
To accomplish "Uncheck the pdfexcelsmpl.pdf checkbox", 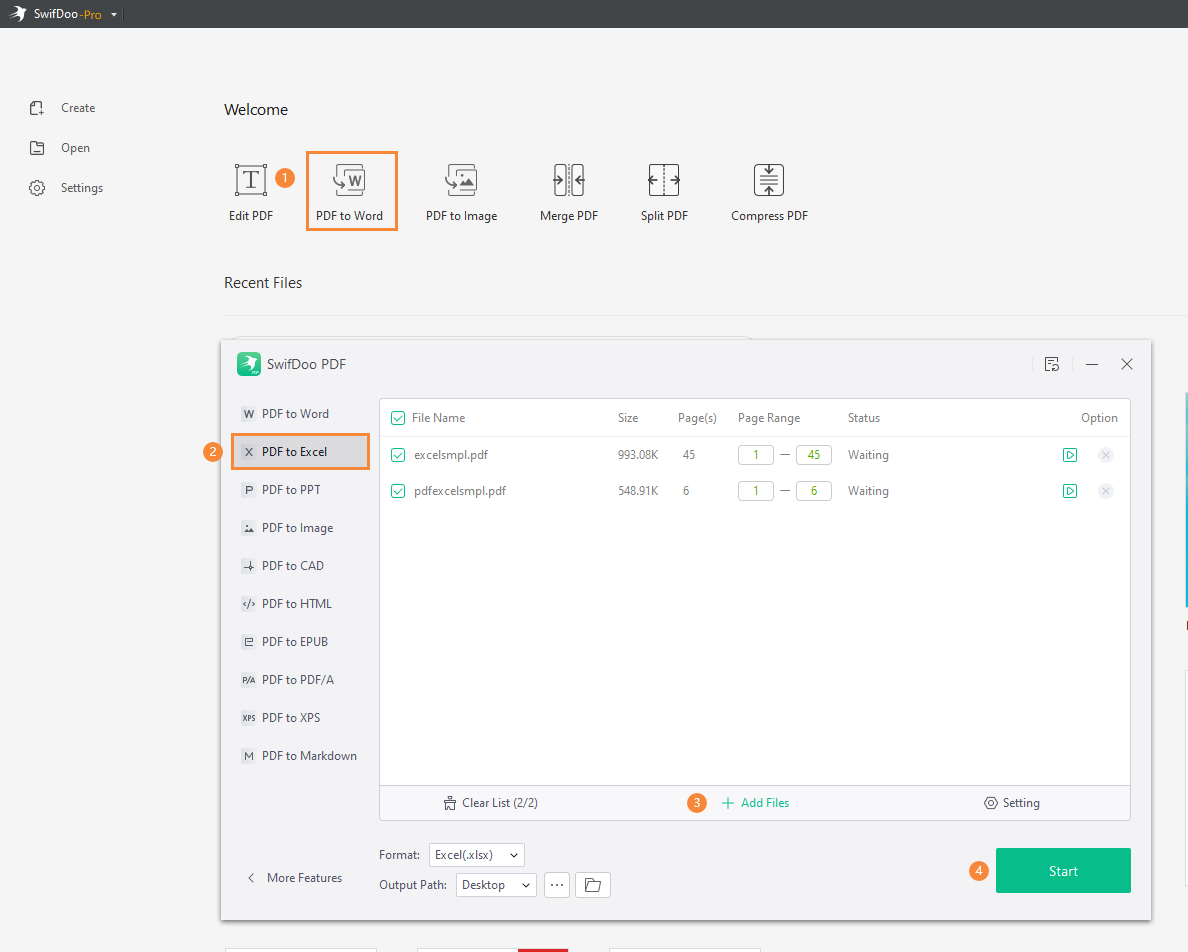I will pos(398,491).
